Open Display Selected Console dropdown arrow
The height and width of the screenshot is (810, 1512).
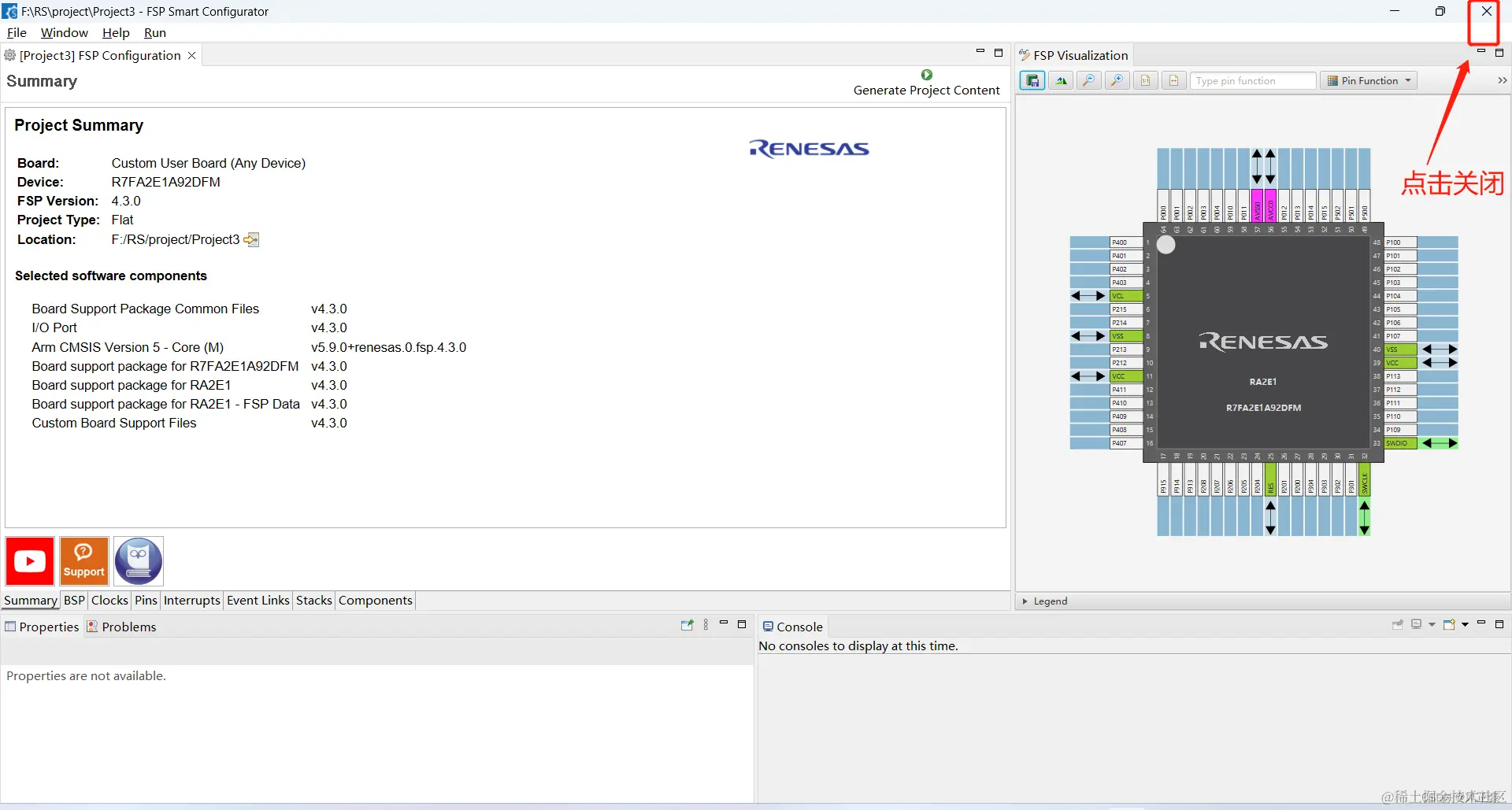[1432, 625]
